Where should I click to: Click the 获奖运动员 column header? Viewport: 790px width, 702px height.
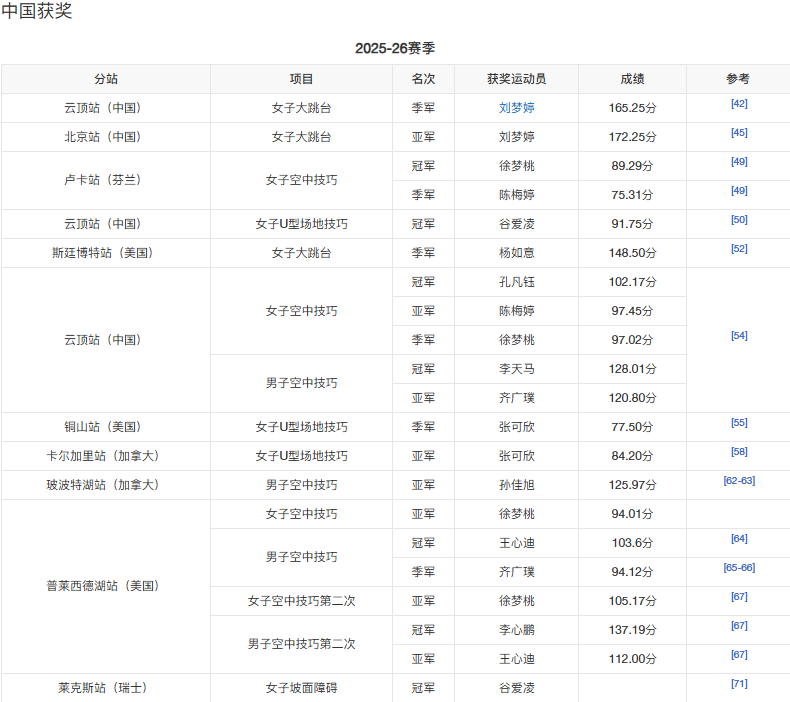(516, 79)
